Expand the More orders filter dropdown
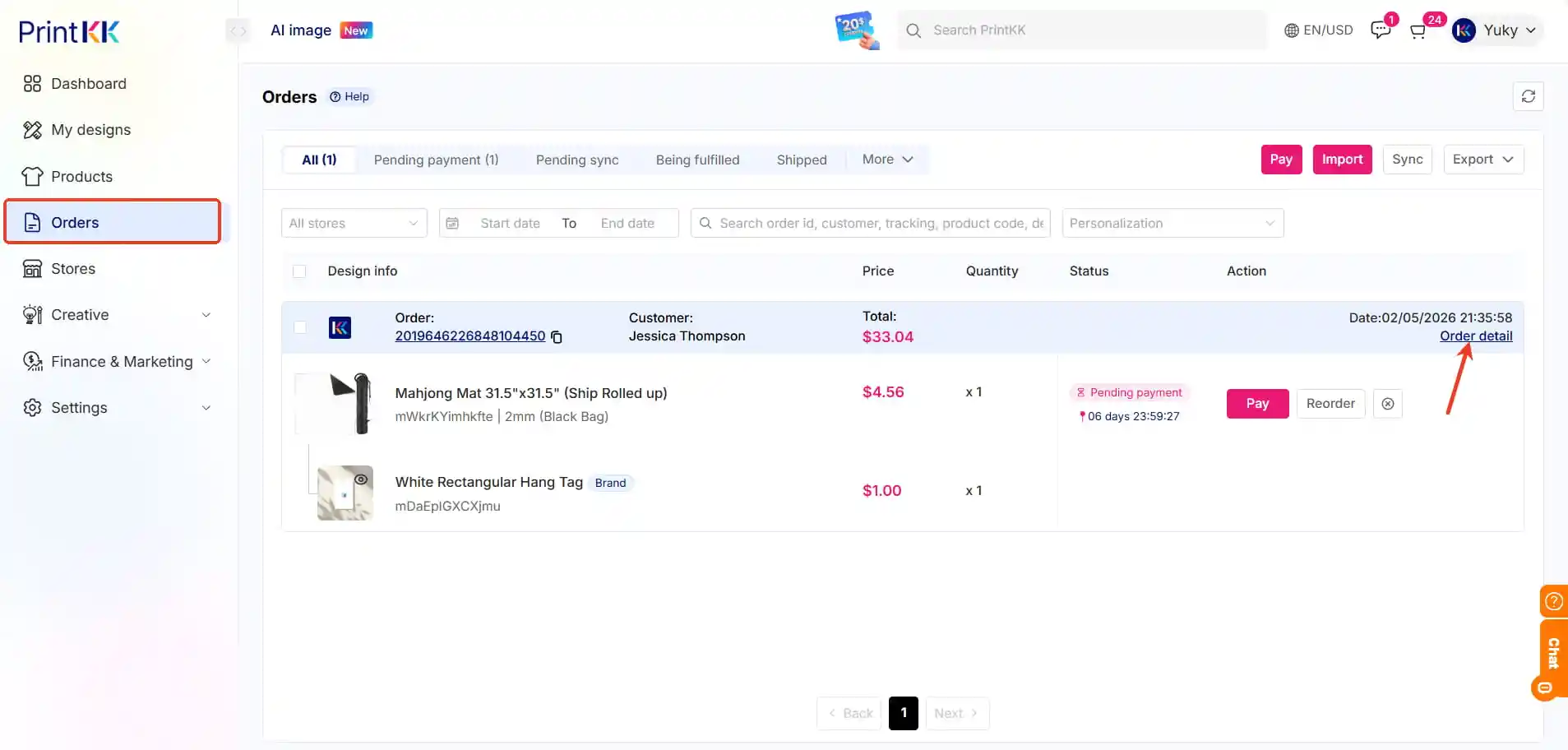Viewport: 1568px width, 750px height. coord(886,160)
